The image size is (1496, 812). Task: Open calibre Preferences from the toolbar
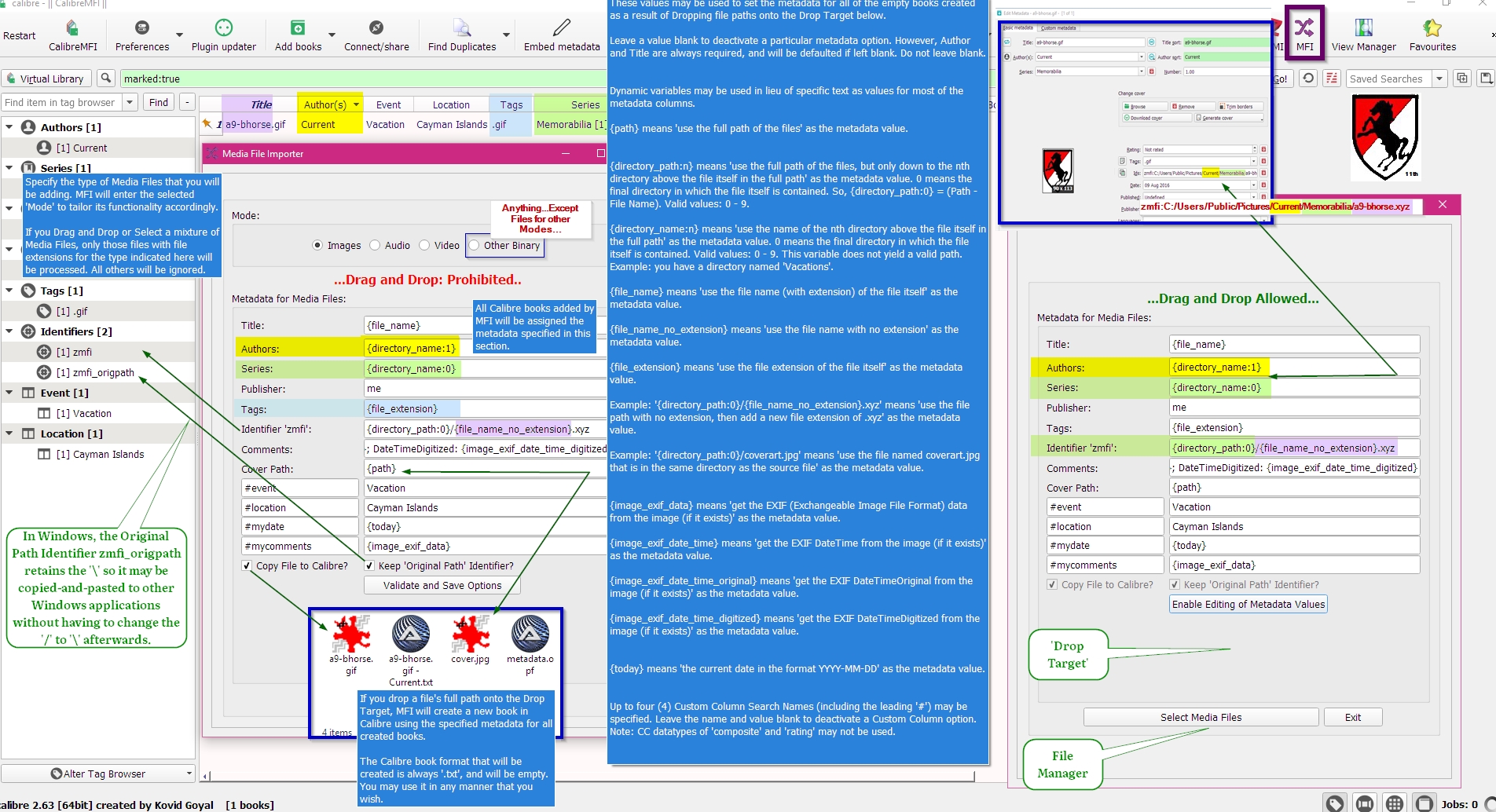142,35
